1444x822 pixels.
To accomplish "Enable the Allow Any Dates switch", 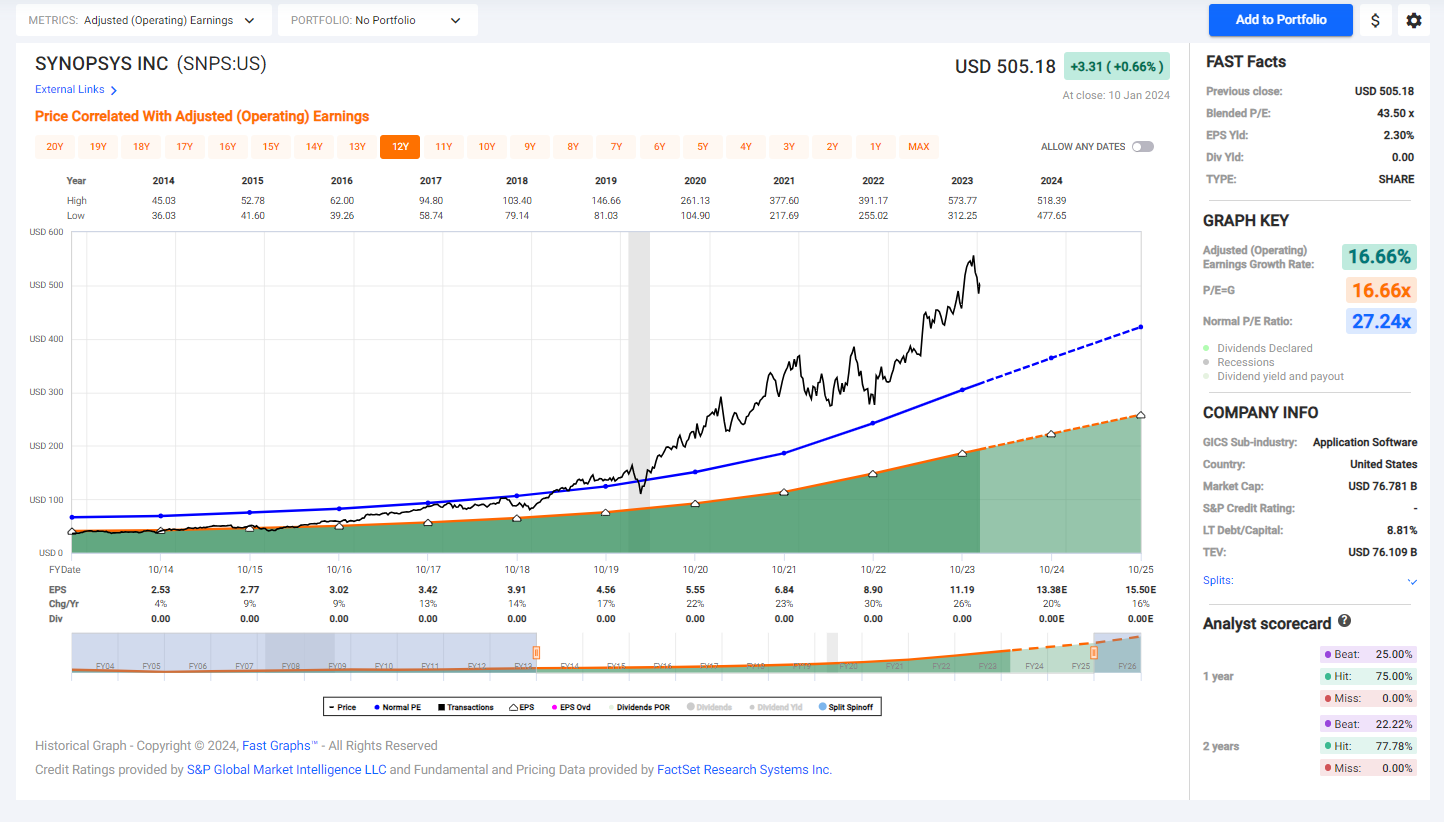I will click(x=1143, y=147).
